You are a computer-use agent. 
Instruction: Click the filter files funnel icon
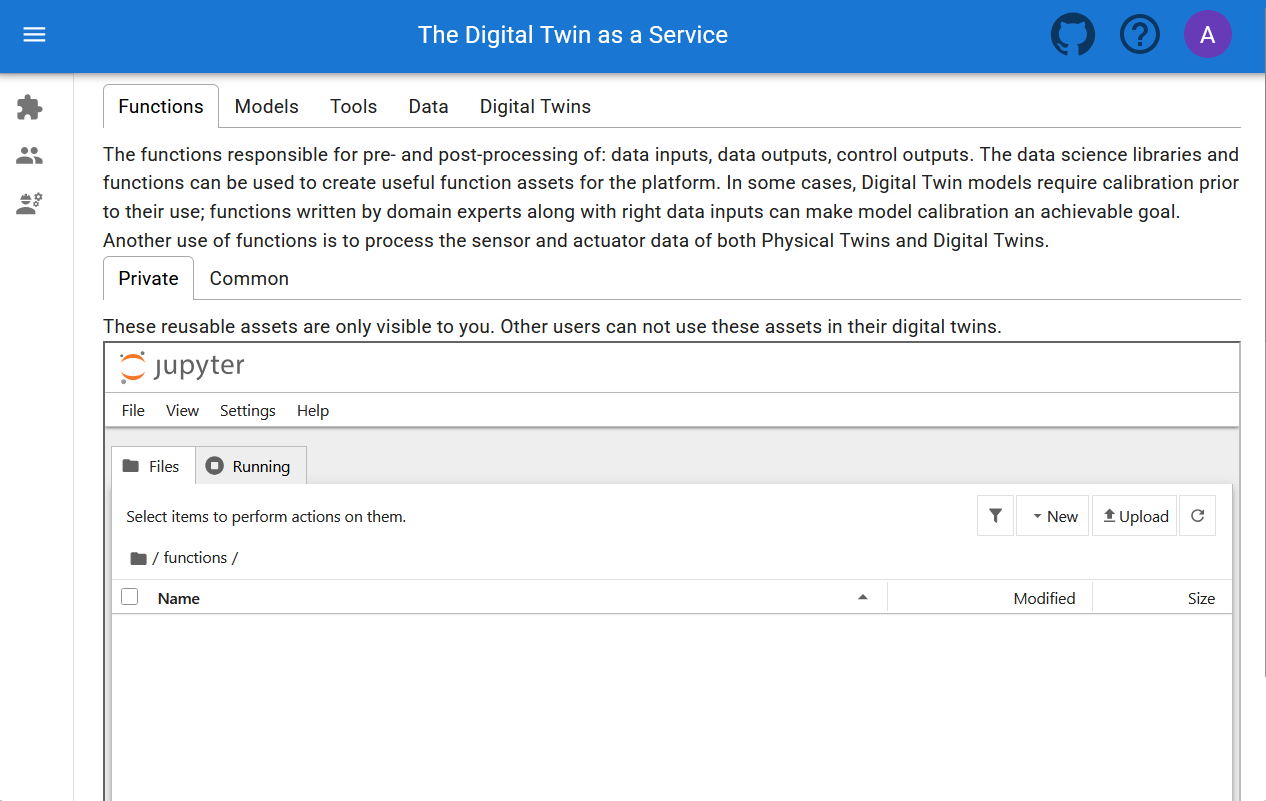[x=995, y=516]
